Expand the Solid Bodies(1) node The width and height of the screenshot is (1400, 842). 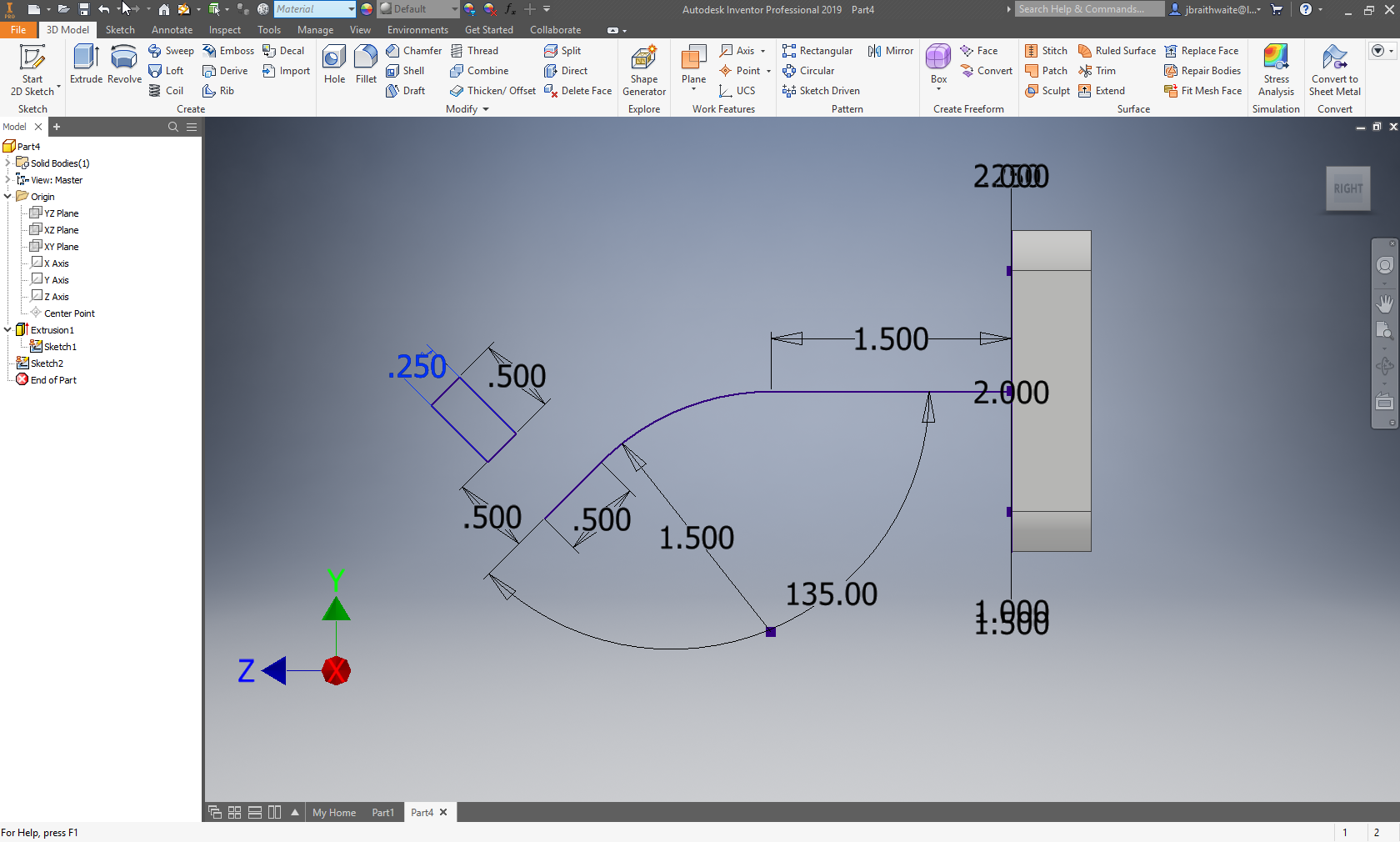coord(7,163)
